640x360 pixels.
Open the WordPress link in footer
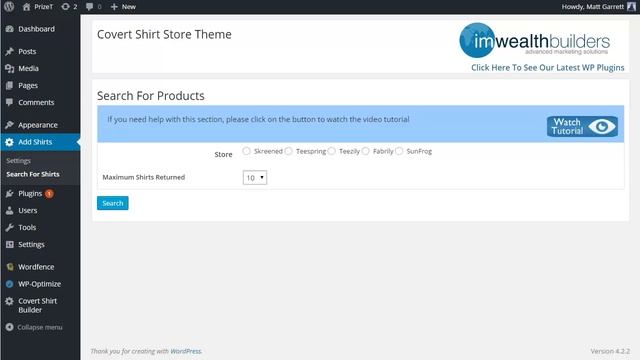point(186,351)
